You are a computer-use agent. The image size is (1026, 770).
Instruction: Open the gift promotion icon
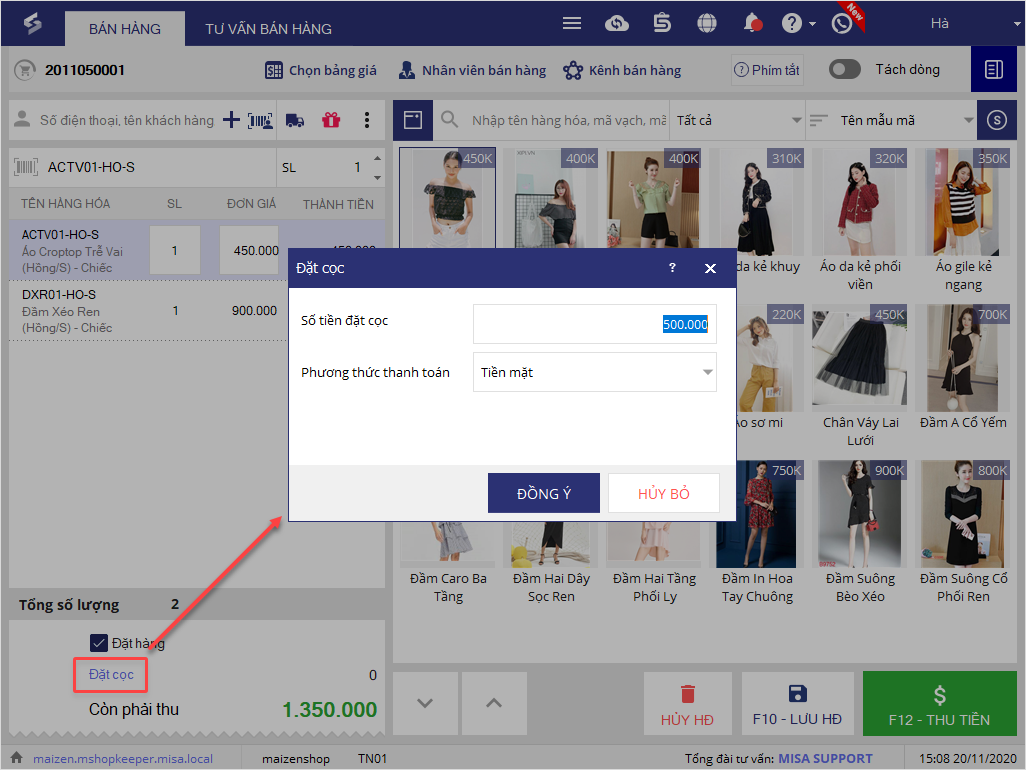tap(331, 120)
